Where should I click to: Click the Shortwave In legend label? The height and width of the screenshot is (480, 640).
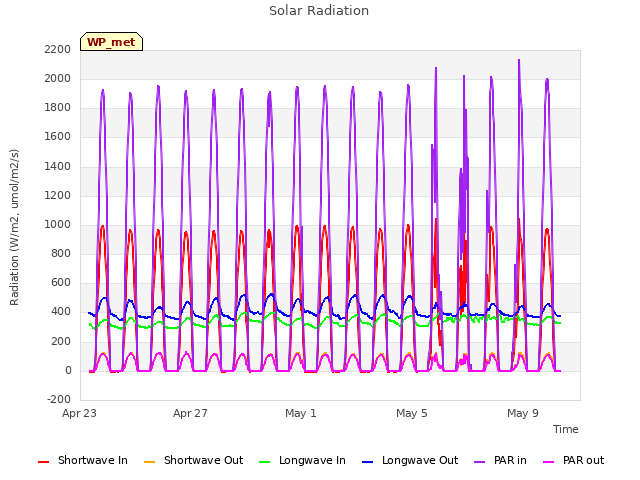click(93, 460)
